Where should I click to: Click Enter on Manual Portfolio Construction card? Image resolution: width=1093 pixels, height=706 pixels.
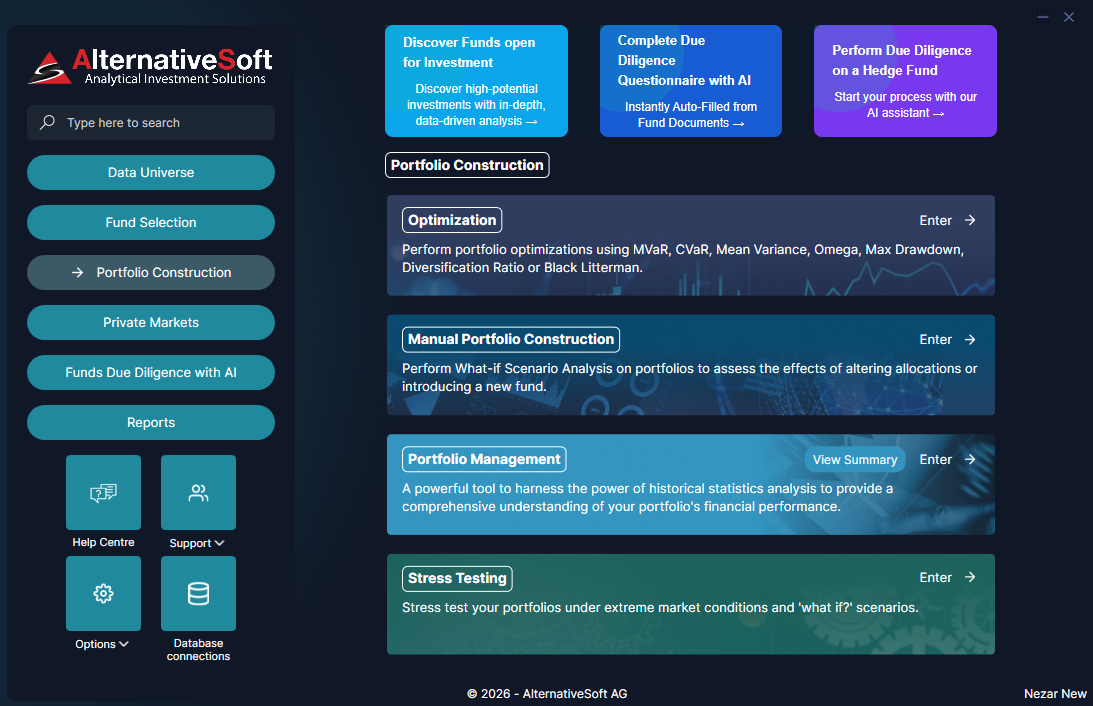[x=935, y=339]
